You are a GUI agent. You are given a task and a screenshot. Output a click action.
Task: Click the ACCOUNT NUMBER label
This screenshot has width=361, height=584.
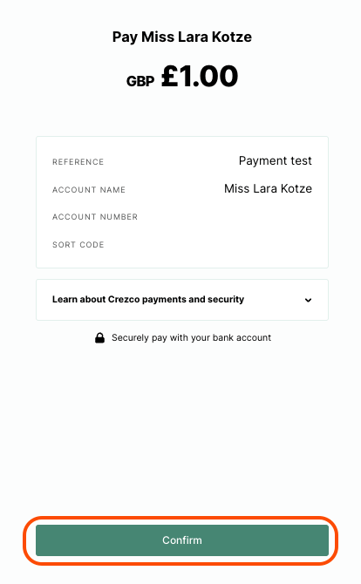pyautogui.click(x=95, y=217)
